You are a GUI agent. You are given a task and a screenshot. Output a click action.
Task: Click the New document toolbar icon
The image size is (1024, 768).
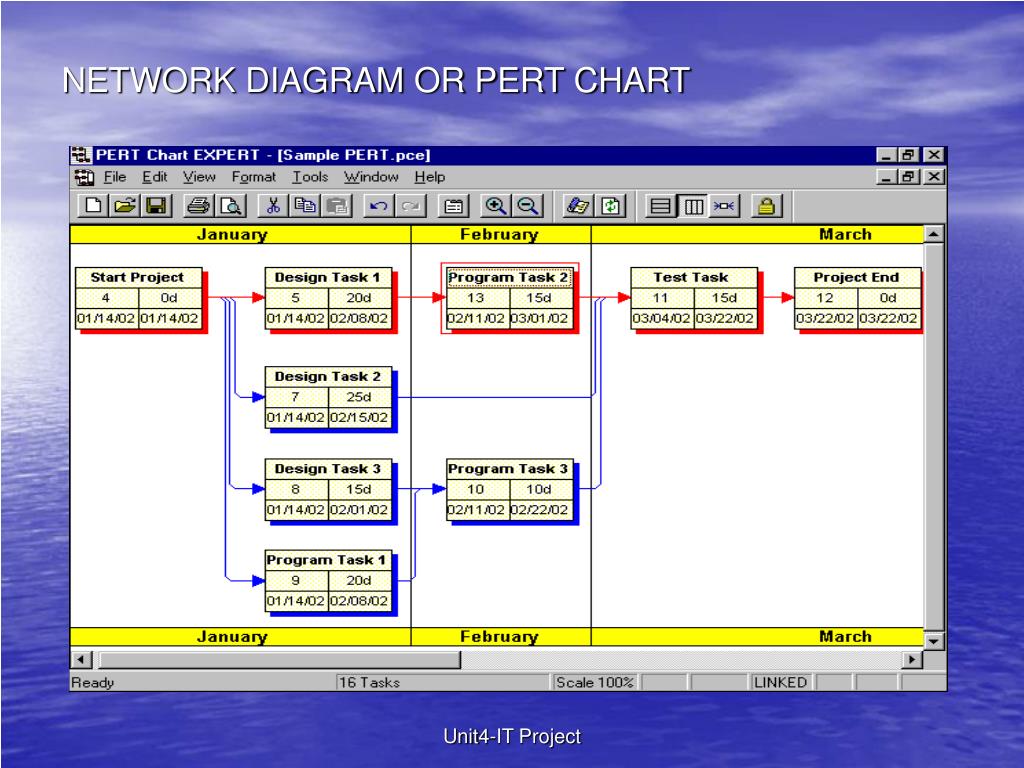(93, 206)
